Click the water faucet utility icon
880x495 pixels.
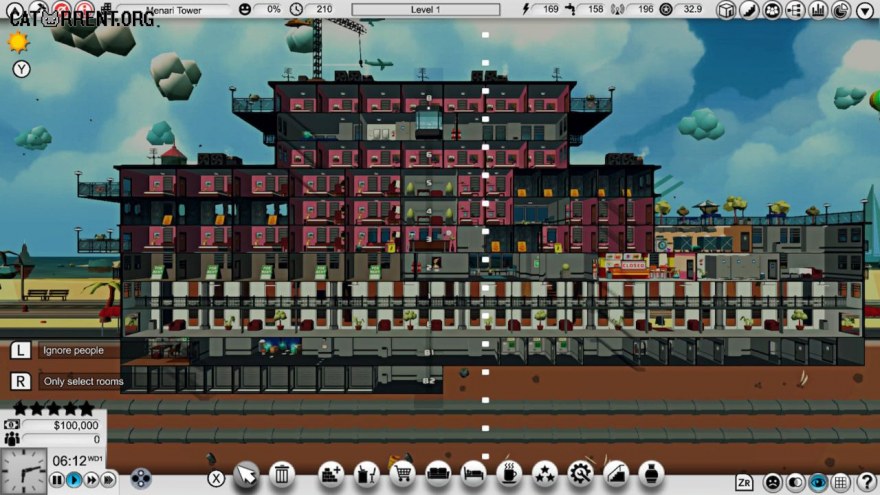pyautogui.click(x=571, y=9)
